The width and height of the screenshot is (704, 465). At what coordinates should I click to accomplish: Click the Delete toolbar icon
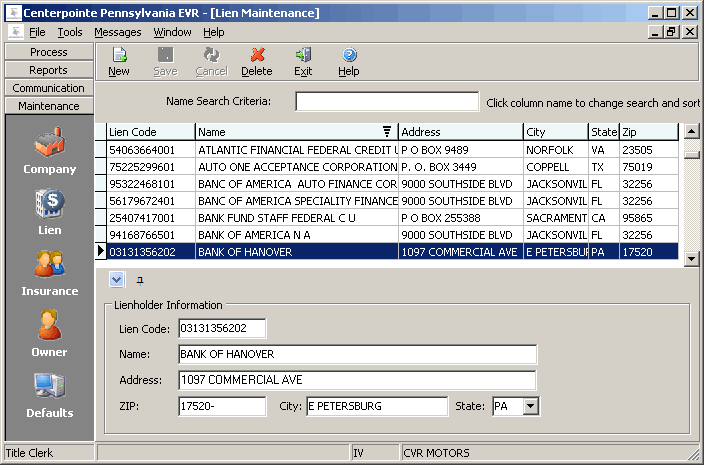[257, 55]
